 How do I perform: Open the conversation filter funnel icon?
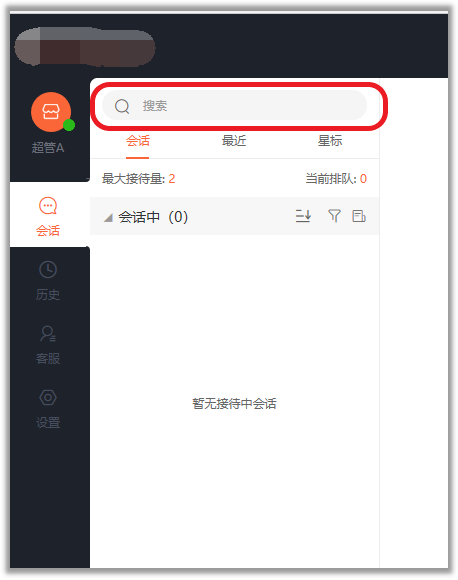[334, 216]
